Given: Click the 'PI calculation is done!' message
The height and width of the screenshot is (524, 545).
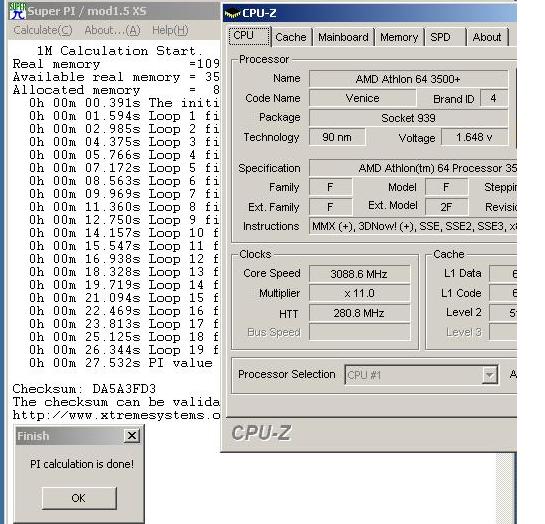Looking at the screenshot, I should coord(82,464).
